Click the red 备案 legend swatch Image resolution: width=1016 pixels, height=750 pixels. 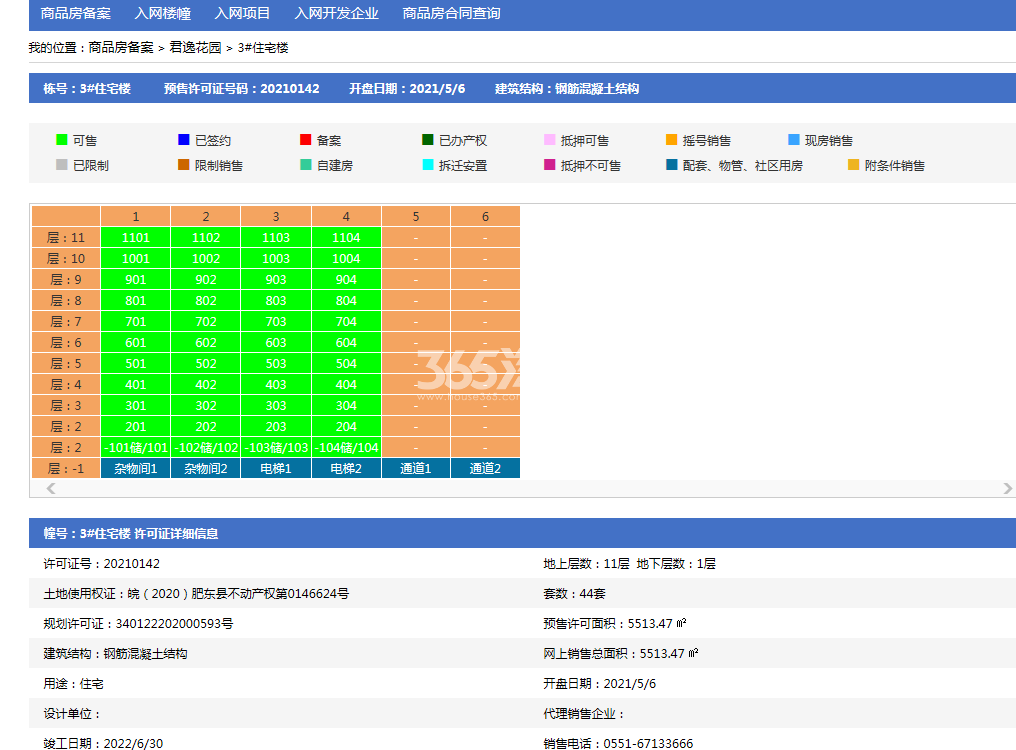[306, 139]
